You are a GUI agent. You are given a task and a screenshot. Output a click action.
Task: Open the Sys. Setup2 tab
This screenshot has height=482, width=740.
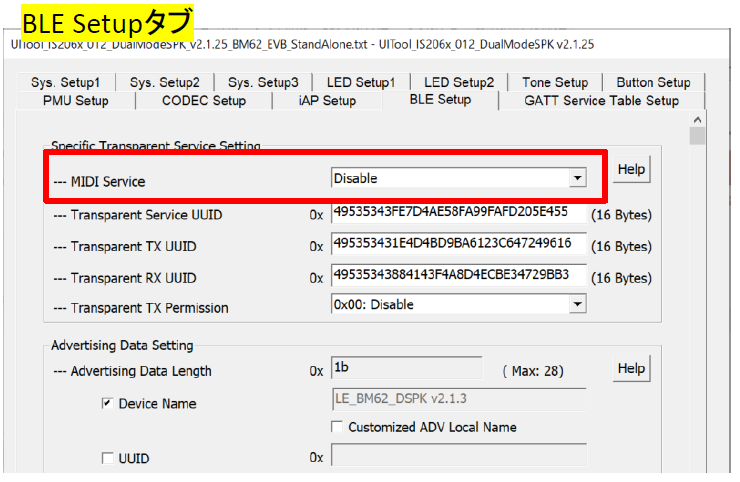click(164, 82)
